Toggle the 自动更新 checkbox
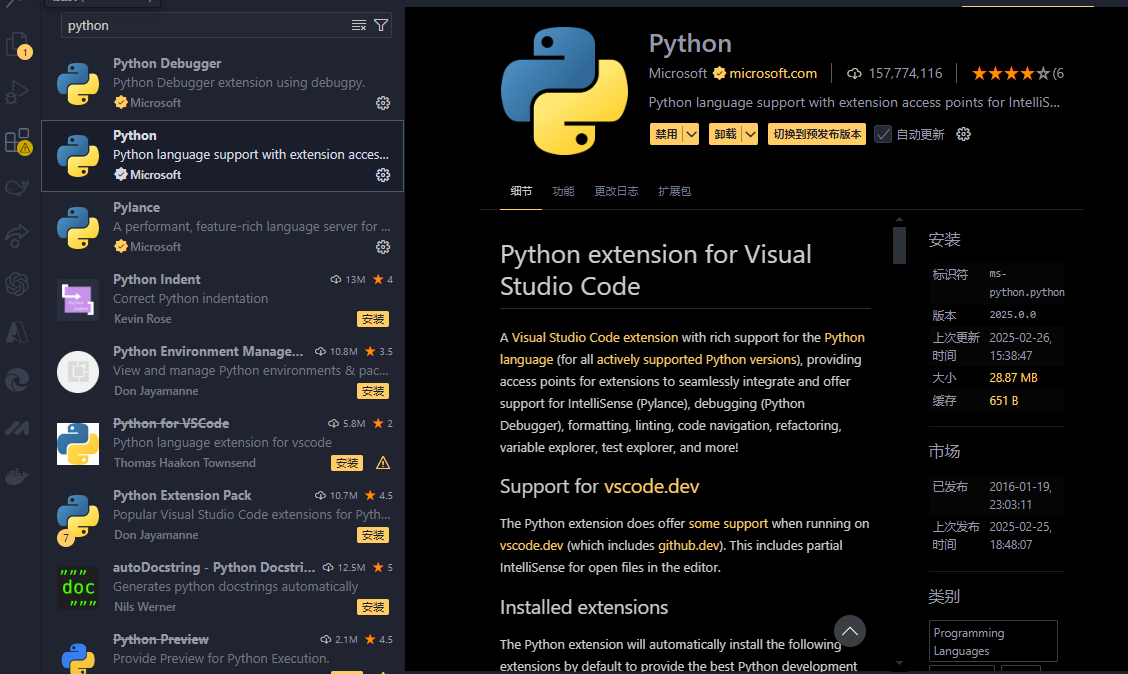1128x674 pixels. pos(883,135)
